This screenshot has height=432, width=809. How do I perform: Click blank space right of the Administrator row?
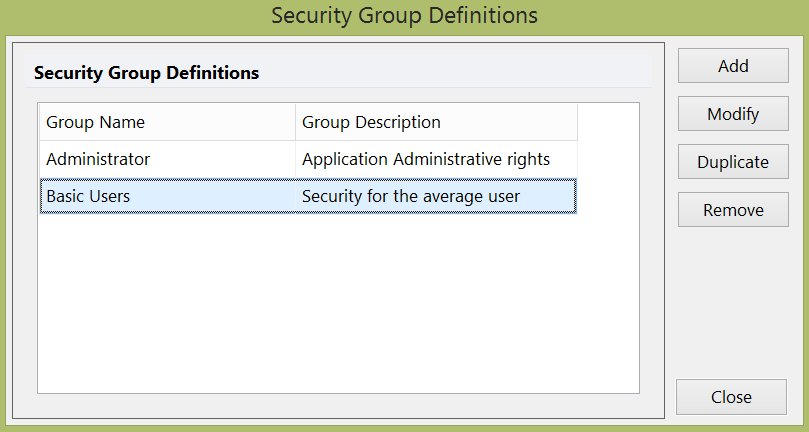608,159
